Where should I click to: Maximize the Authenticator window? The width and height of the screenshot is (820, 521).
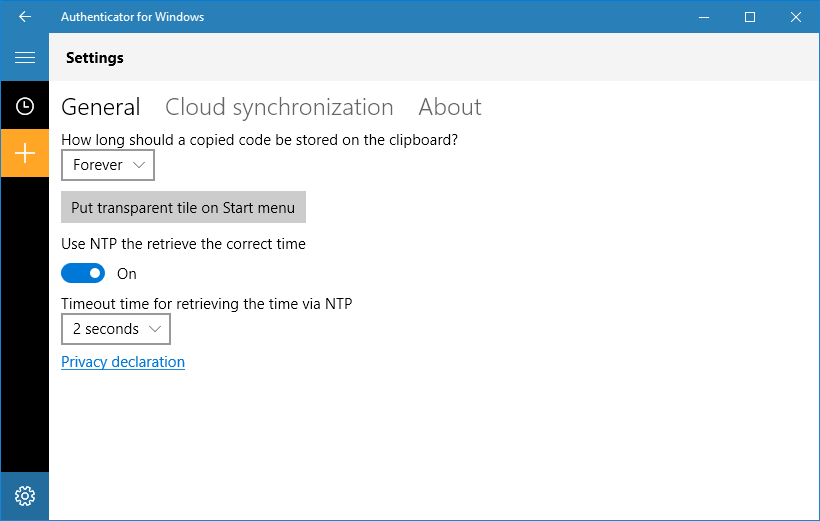(x=750, y=17)
